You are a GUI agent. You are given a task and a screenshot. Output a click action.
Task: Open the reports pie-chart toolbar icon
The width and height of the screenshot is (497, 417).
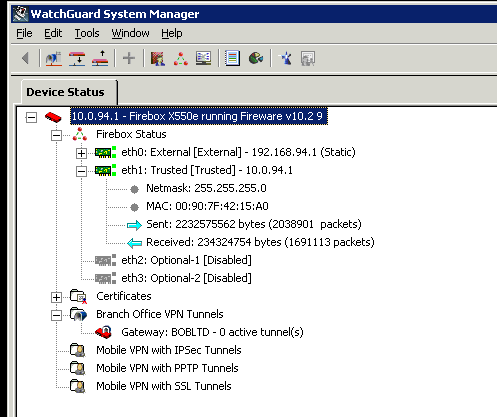tap(256, 59)
